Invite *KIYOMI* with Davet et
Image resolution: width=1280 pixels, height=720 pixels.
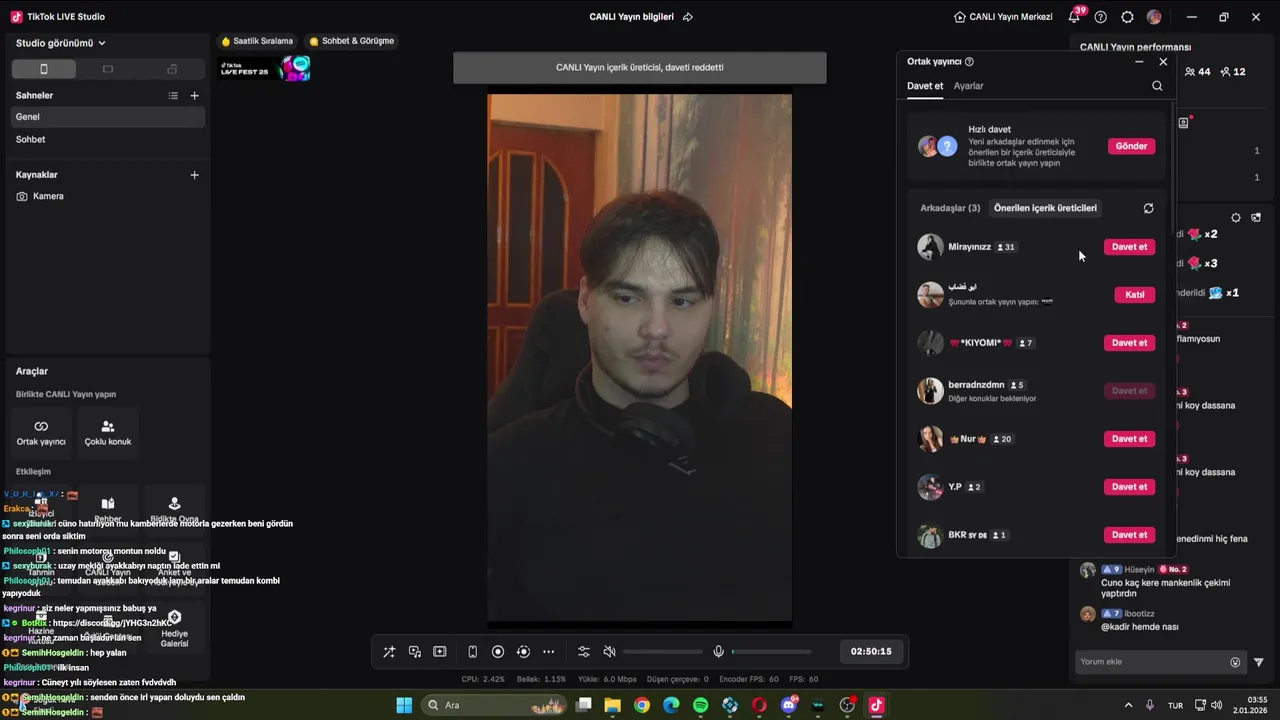[1130, 343]
